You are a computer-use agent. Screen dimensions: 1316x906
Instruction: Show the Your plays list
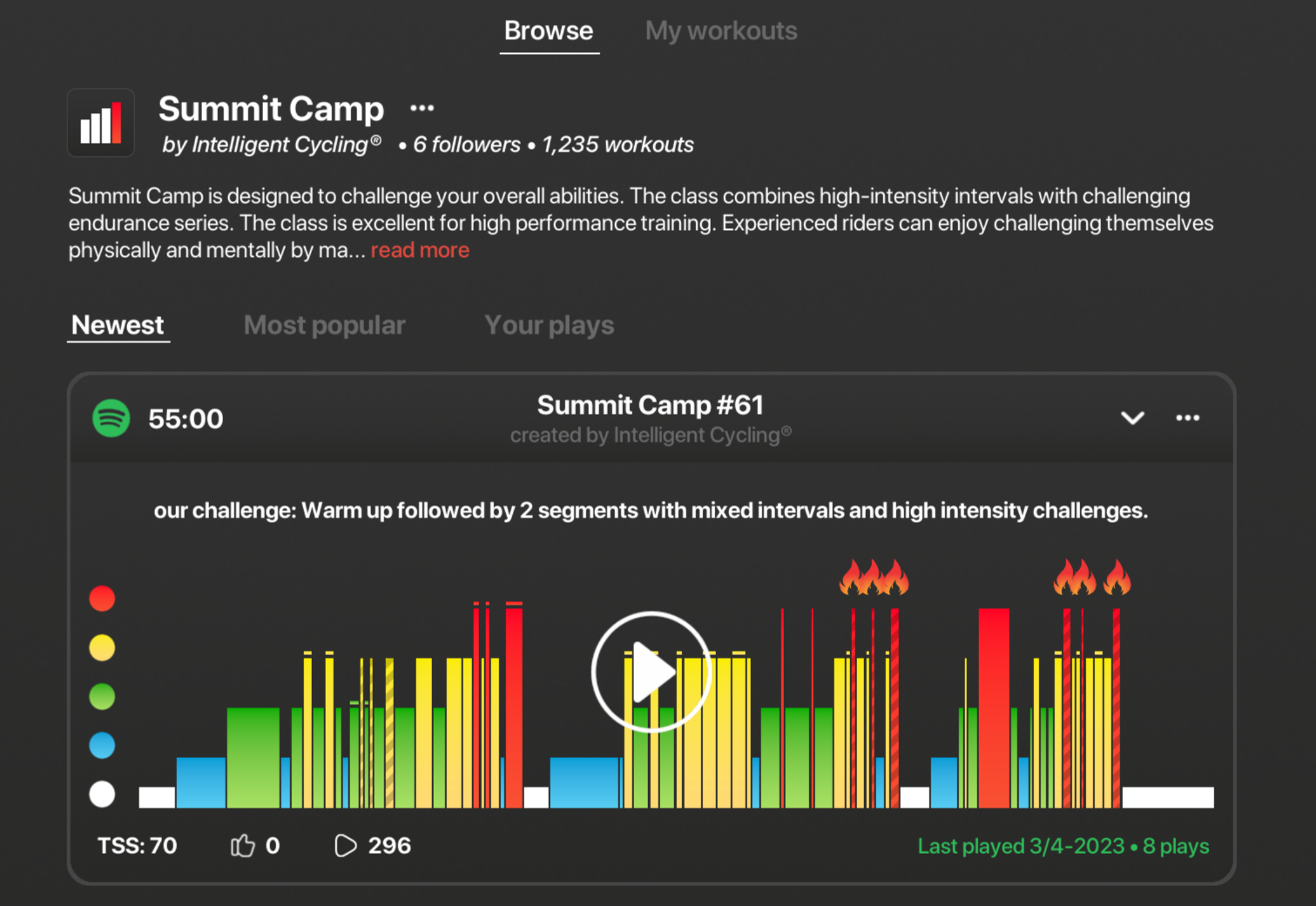point(549,325)
